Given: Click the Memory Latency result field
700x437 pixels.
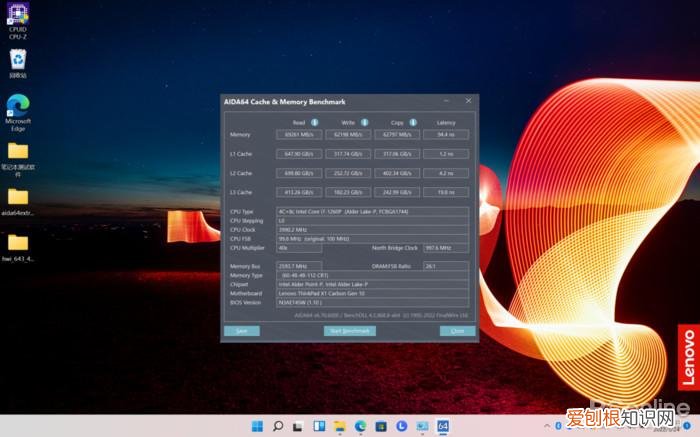Looking at the screenshot, I should [446, 134].
